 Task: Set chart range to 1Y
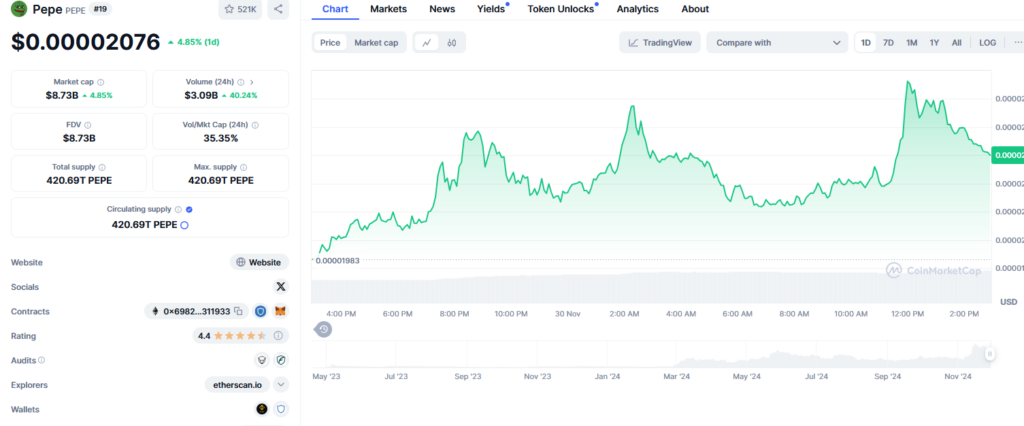(x=935, y=42)
